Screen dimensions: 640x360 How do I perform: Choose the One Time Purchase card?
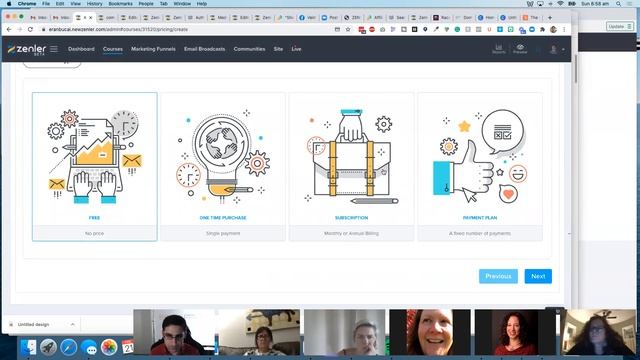(x=223, y=167)
